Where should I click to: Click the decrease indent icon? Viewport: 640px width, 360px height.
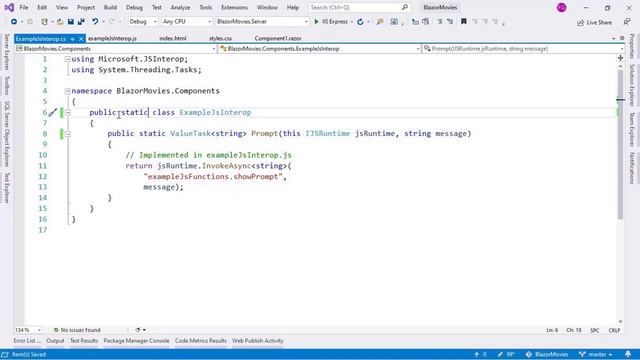click(440, 22)
